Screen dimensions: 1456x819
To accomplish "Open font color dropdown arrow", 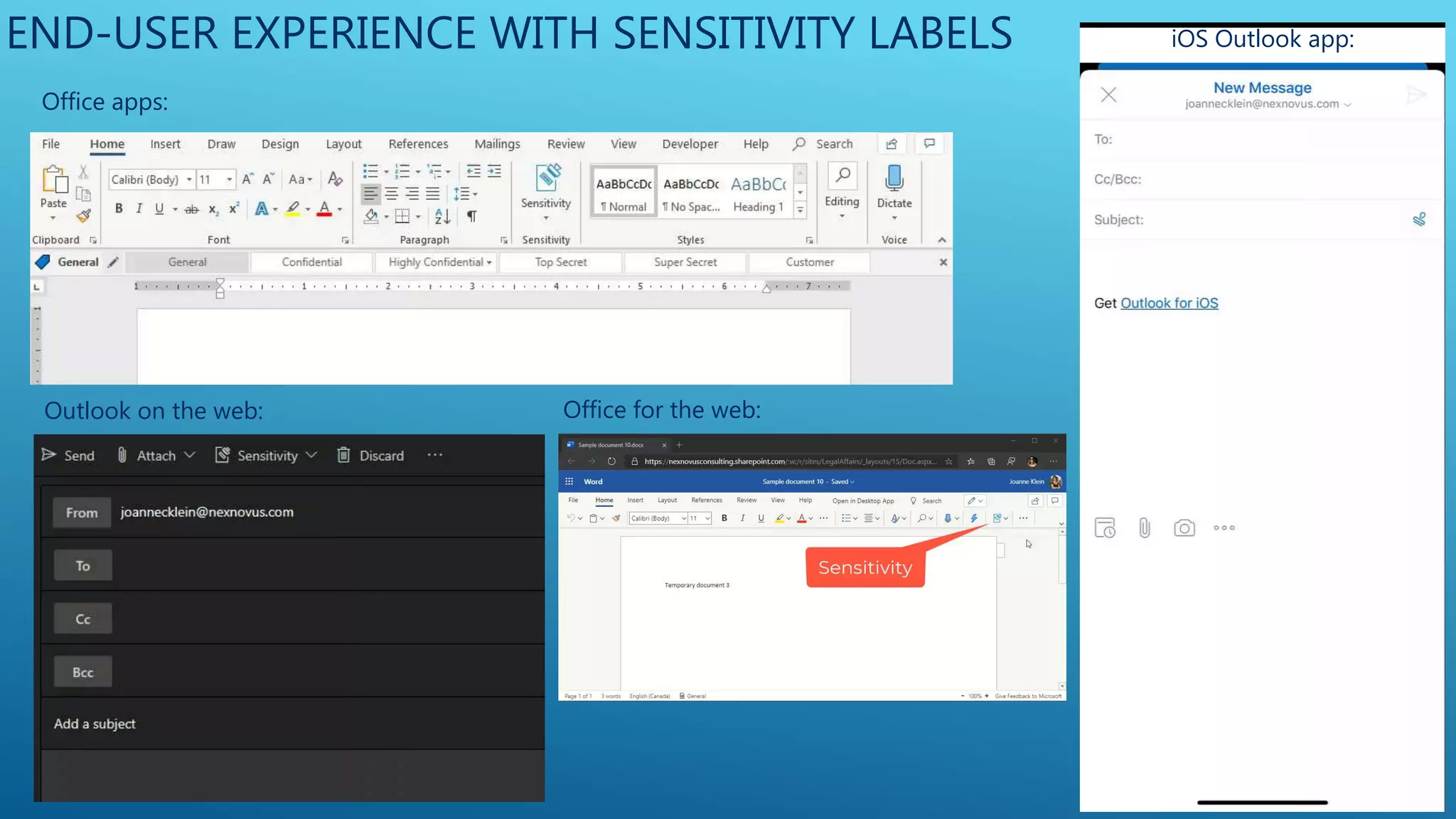I will click(341, 209).
